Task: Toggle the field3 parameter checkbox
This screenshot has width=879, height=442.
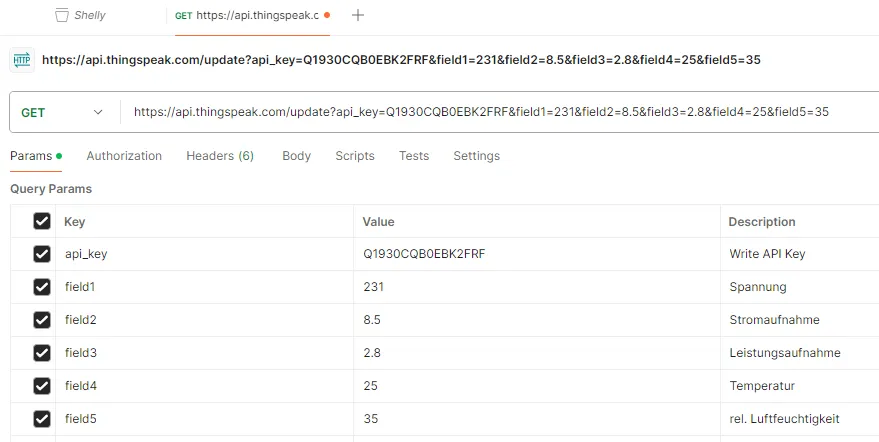Action: pyautogui.click(x=42, y=353)
